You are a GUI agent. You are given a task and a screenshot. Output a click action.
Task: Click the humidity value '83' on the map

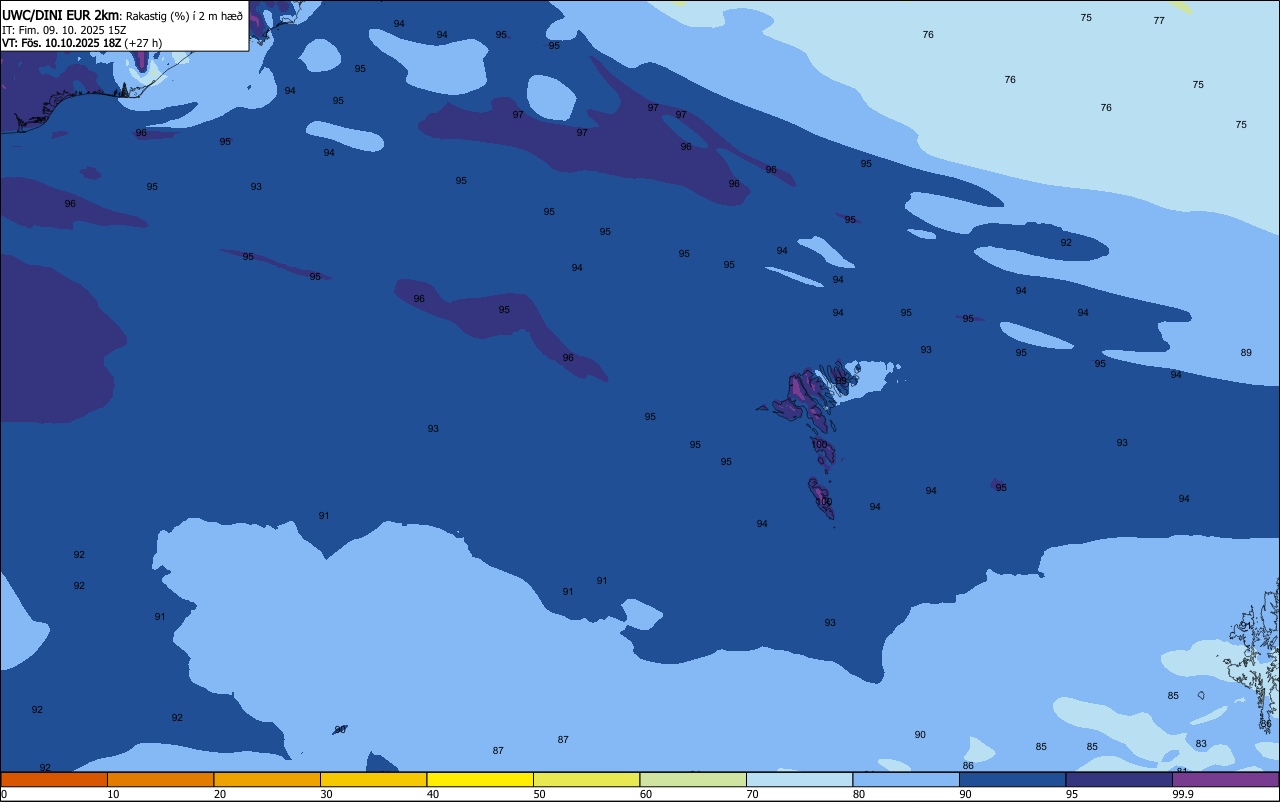click(1201, 744)
